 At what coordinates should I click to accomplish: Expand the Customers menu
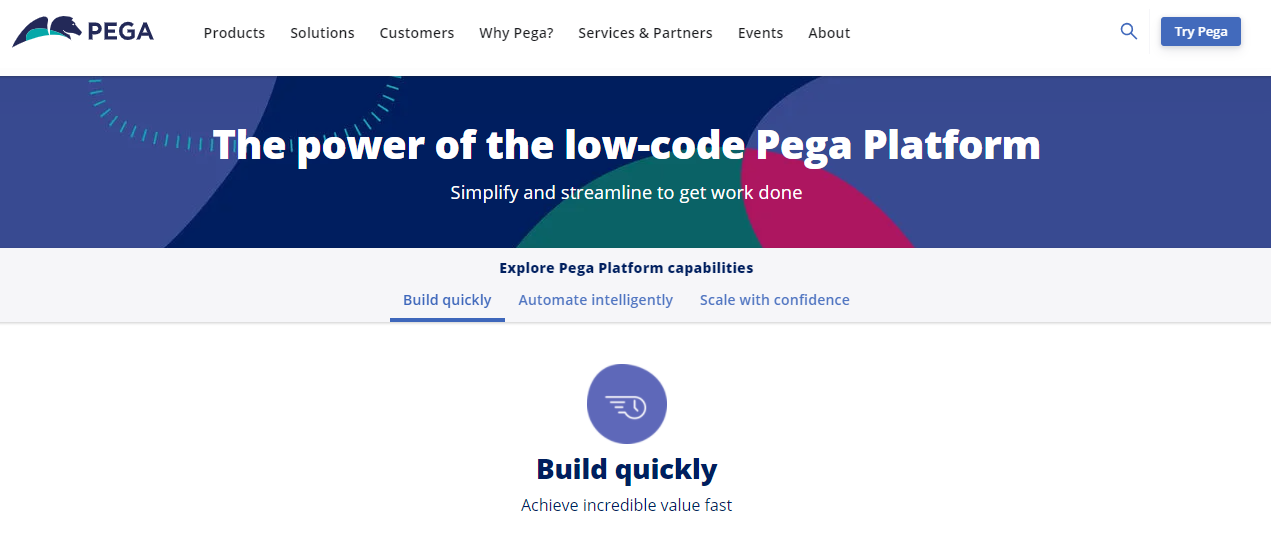coord(417,33)
